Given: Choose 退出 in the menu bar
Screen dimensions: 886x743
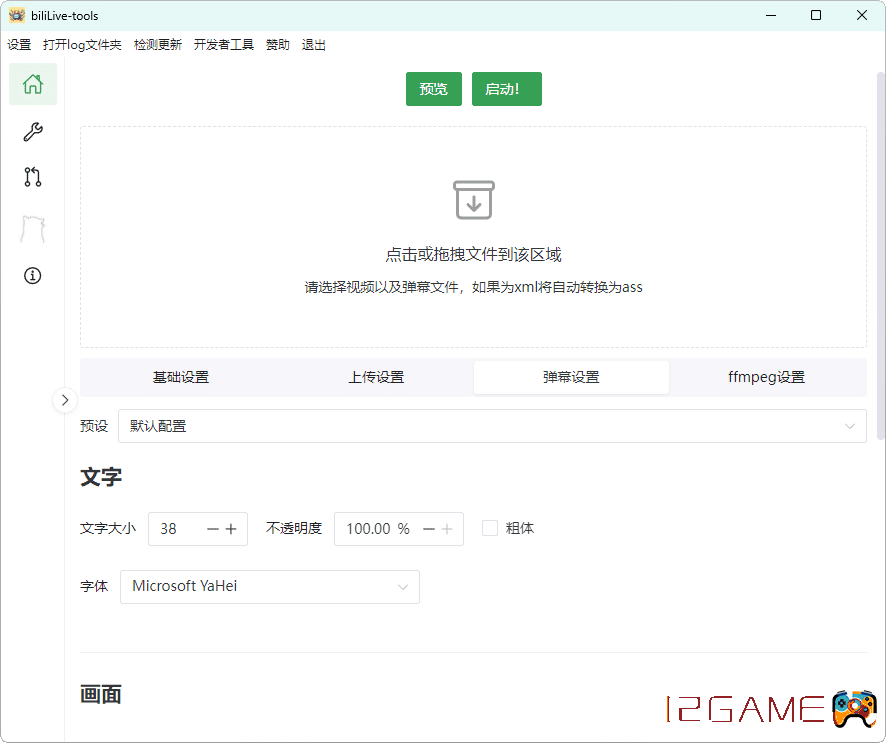Looking at the screenshot, I should click(x=314, y=45).
